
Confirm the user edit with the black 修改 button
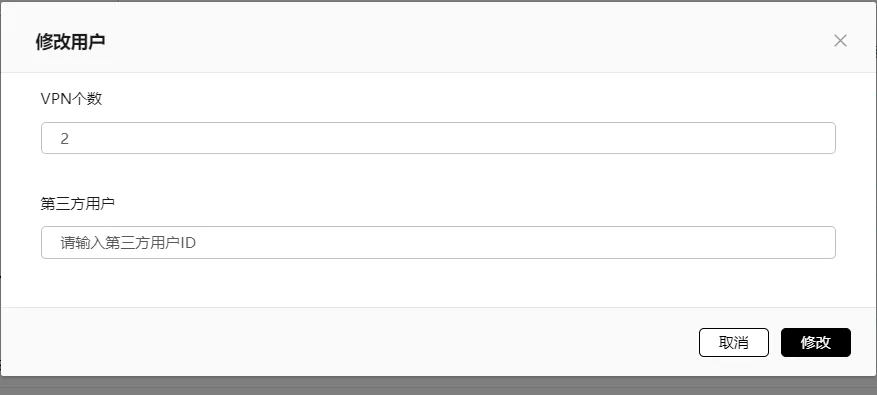pyautogui.click(x=815, y=342)
